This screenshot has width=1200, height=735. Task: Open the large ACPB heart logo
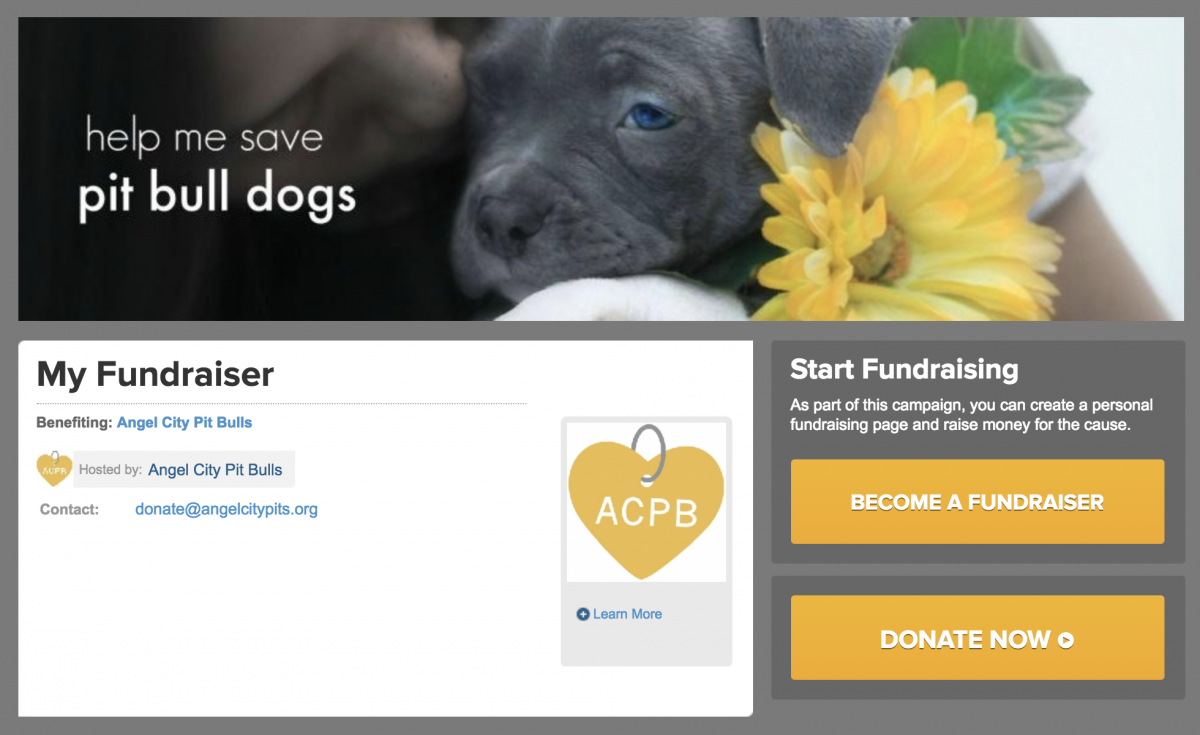coord(646,502)
